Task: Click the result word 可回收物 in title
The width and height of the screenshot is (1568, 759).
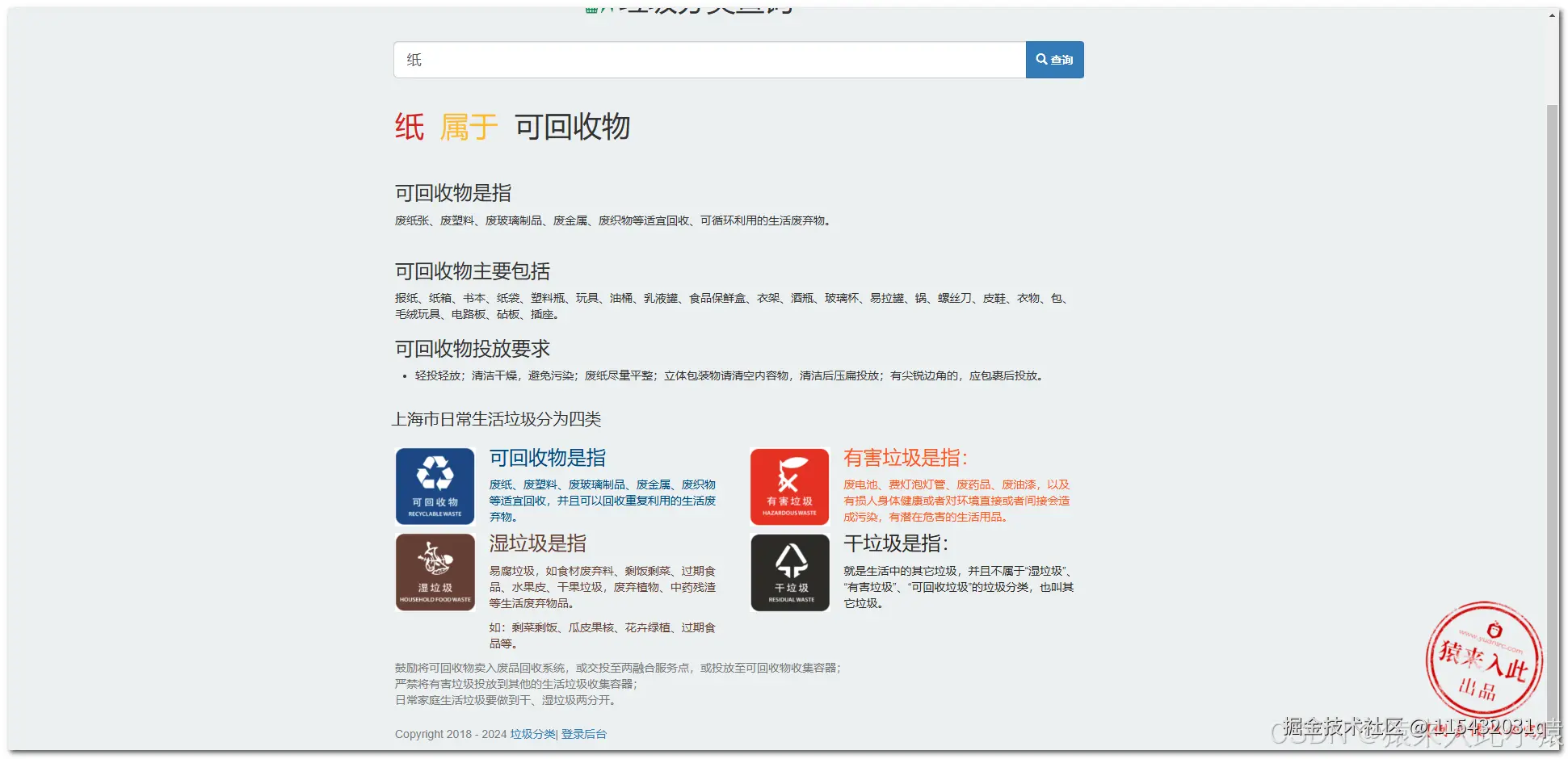Action: (573, 127)
